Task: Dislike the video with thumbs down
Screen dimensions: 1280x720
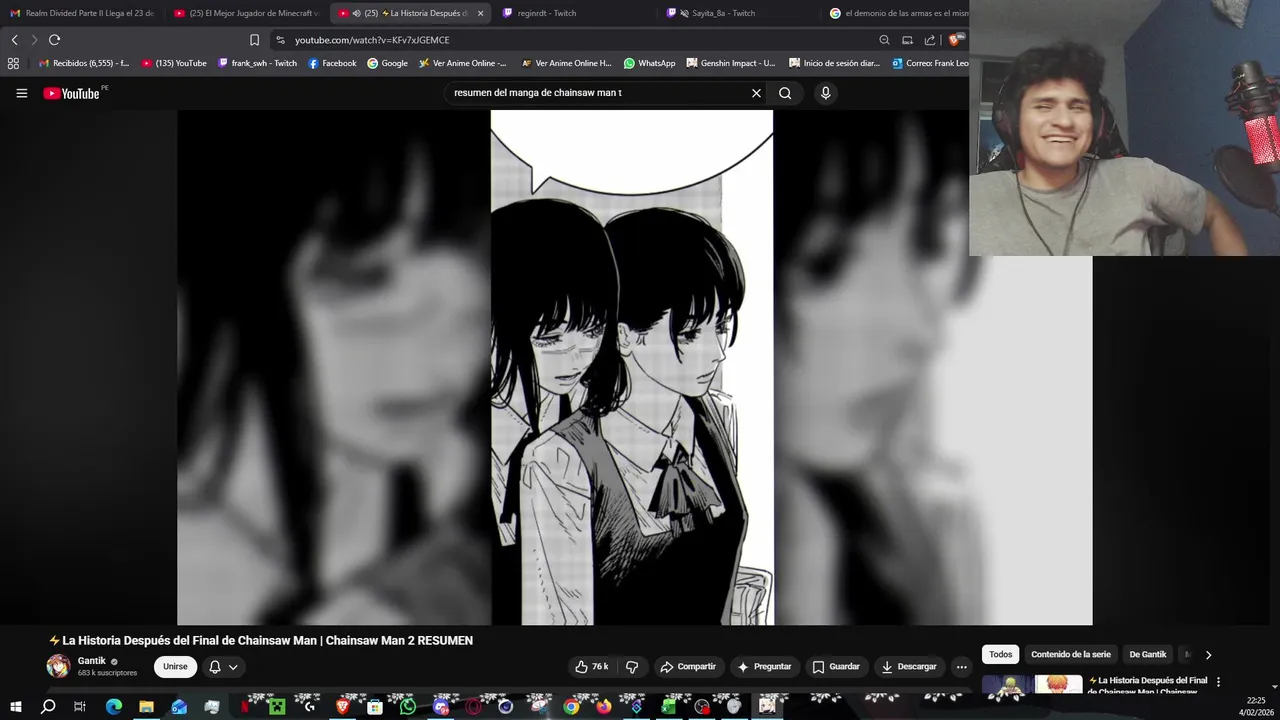Action: [632, 667]
